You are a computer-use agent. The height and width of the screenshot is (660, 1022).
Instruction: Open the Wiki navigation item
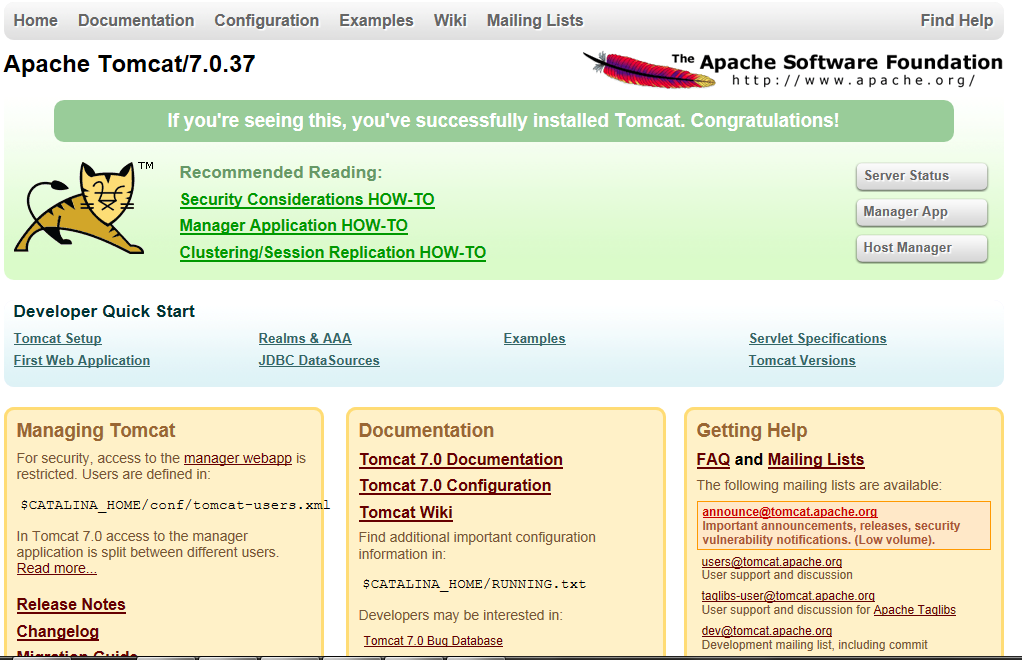click(450, 21)
